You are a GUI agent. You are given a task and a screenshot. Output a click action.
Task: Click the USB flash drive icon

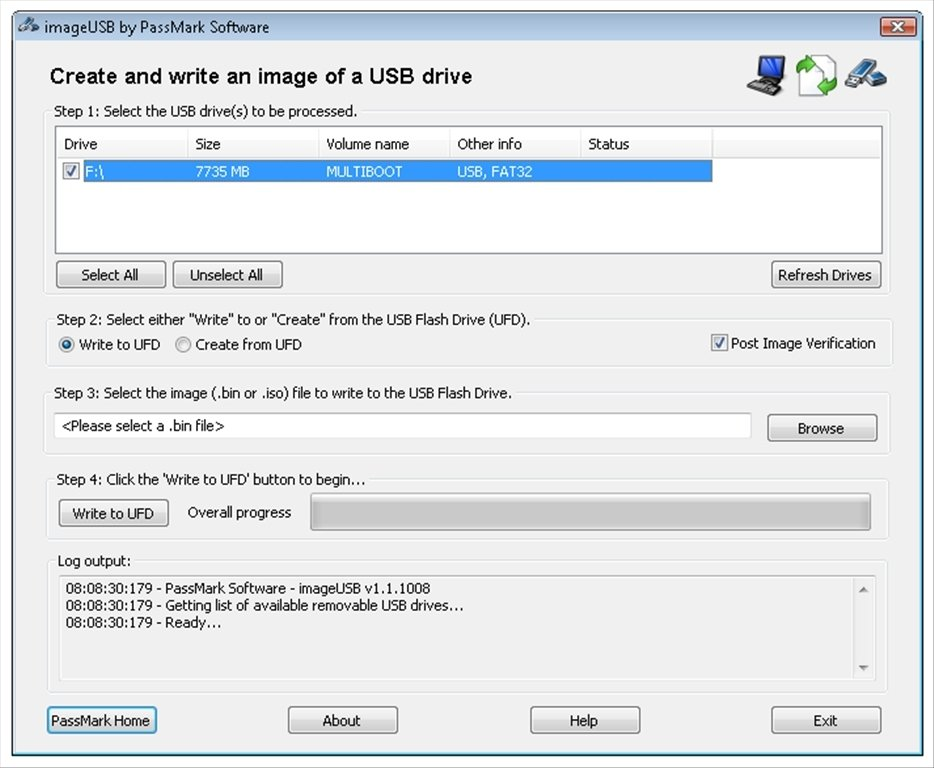click(865, 74)
